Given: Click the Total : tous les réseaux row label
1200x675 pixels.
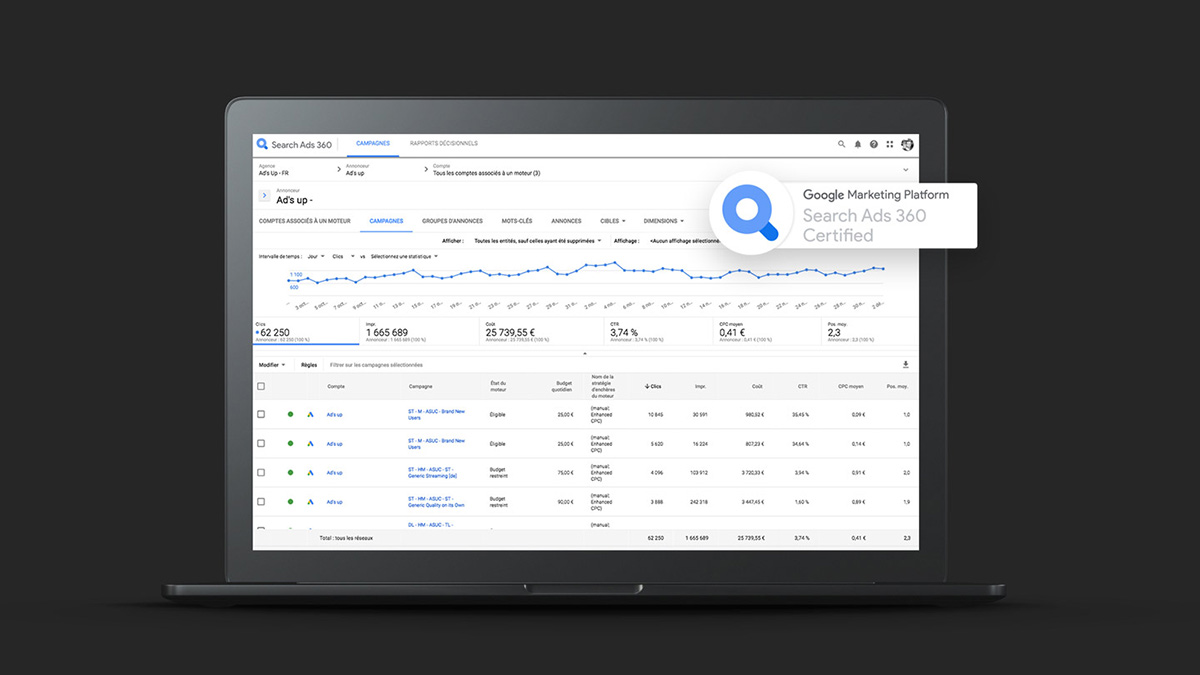Looking at the screenshot, I should point(346,538).
